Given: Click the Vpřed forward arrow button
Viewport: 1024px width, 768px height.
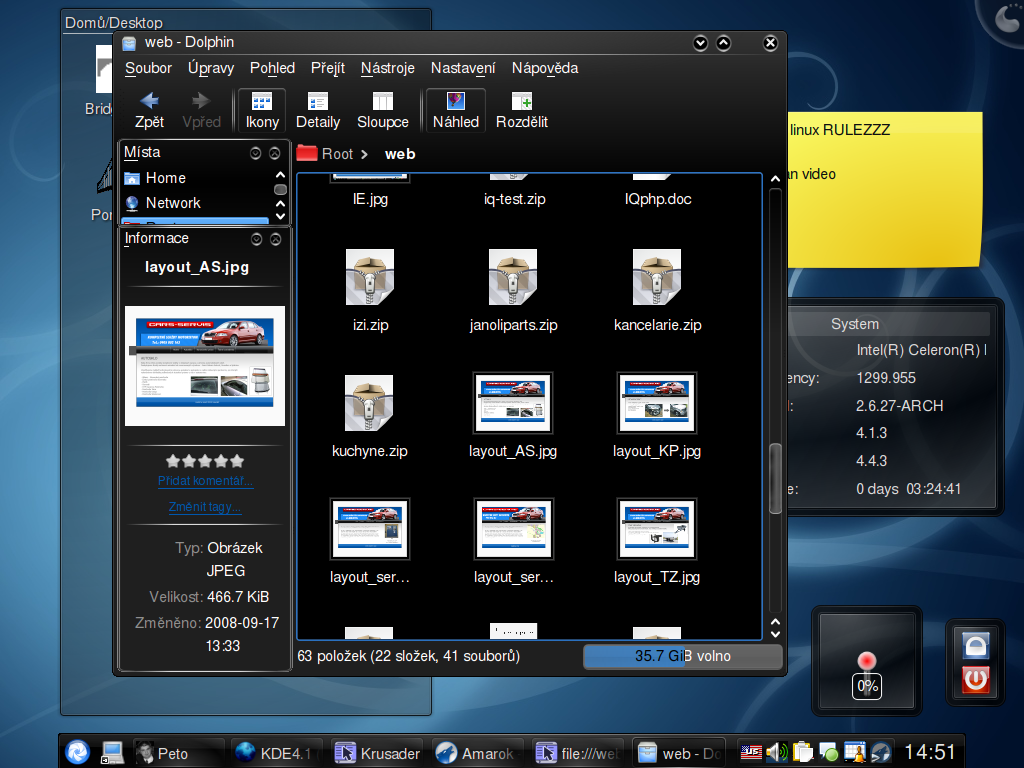Looking at the screenshot, I should (x=201, y=110).
